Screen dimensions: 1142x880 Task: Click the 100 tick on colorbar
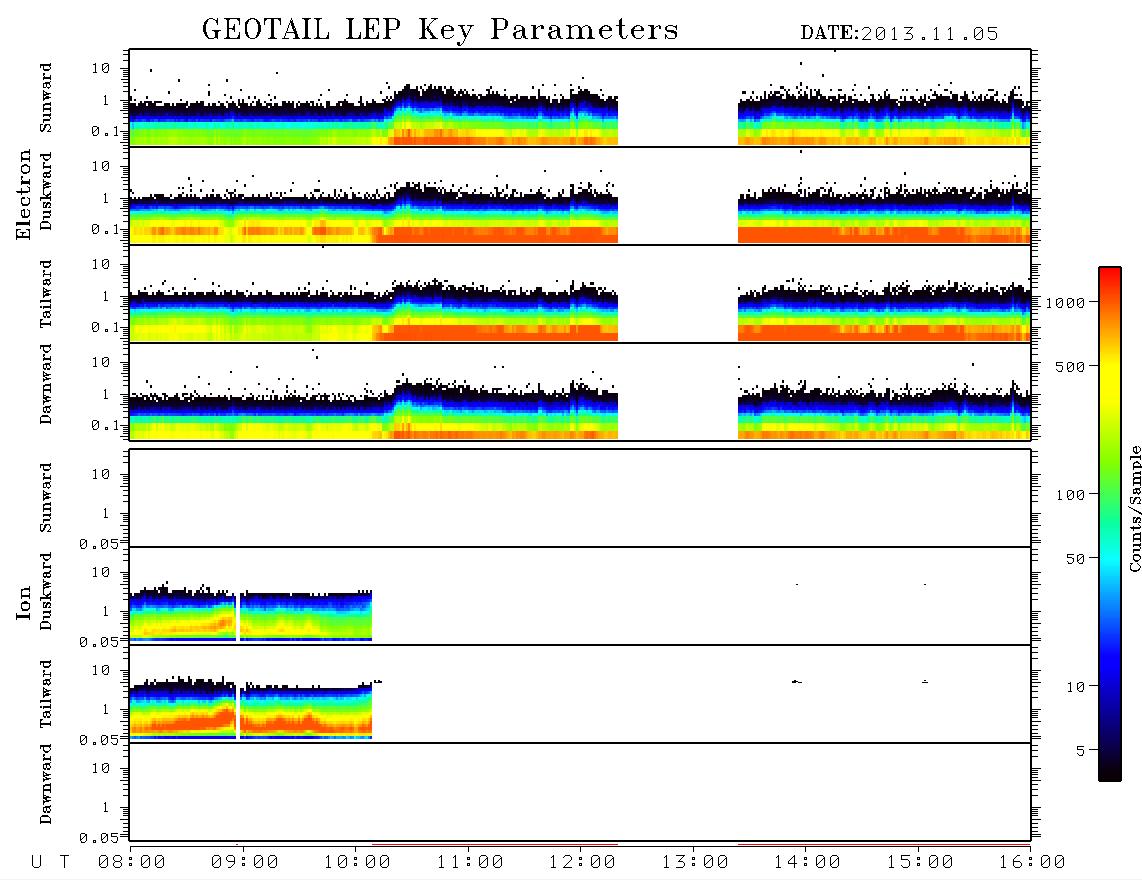(1070, 495)
